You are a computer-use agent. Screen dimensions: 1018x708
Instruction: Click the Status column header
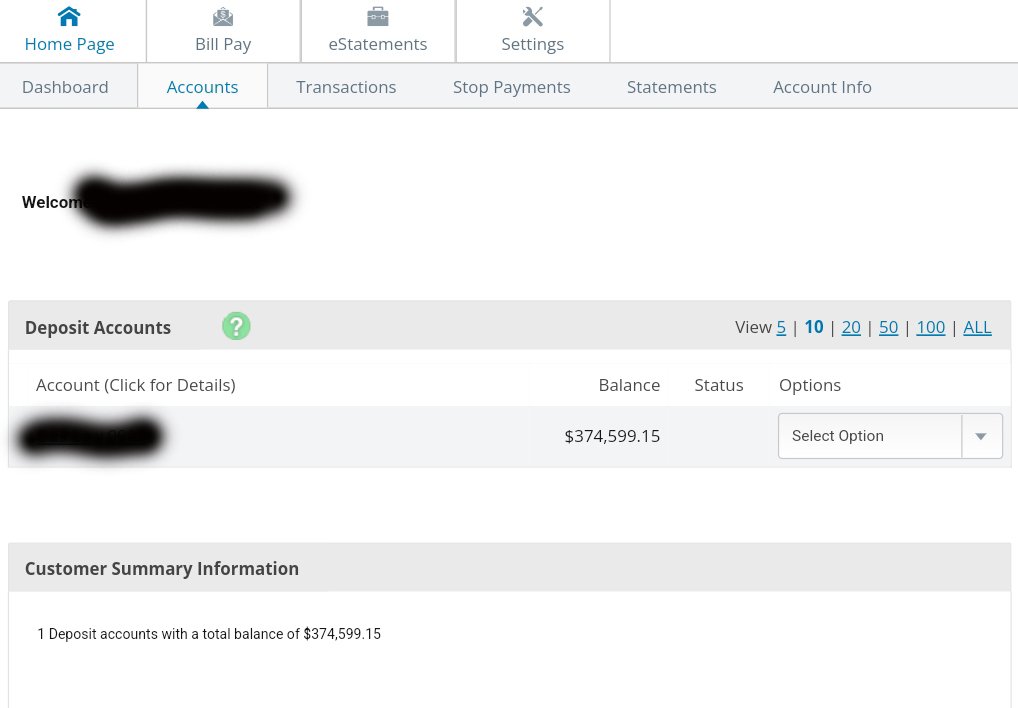pyautogui.click(x=719, y=385)
